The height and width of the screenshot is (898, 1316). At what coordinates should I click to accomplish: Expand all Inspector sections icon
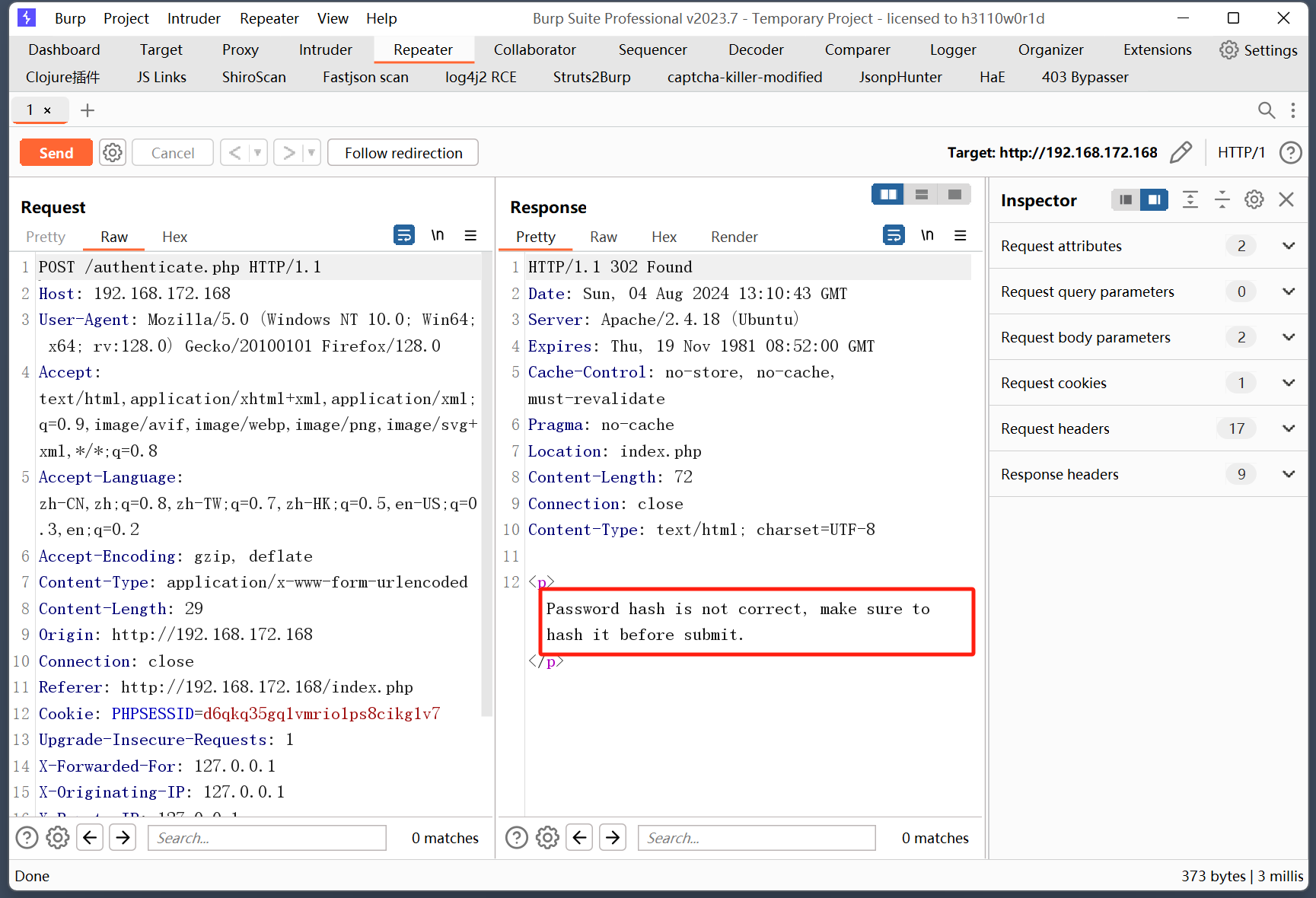1190,199
